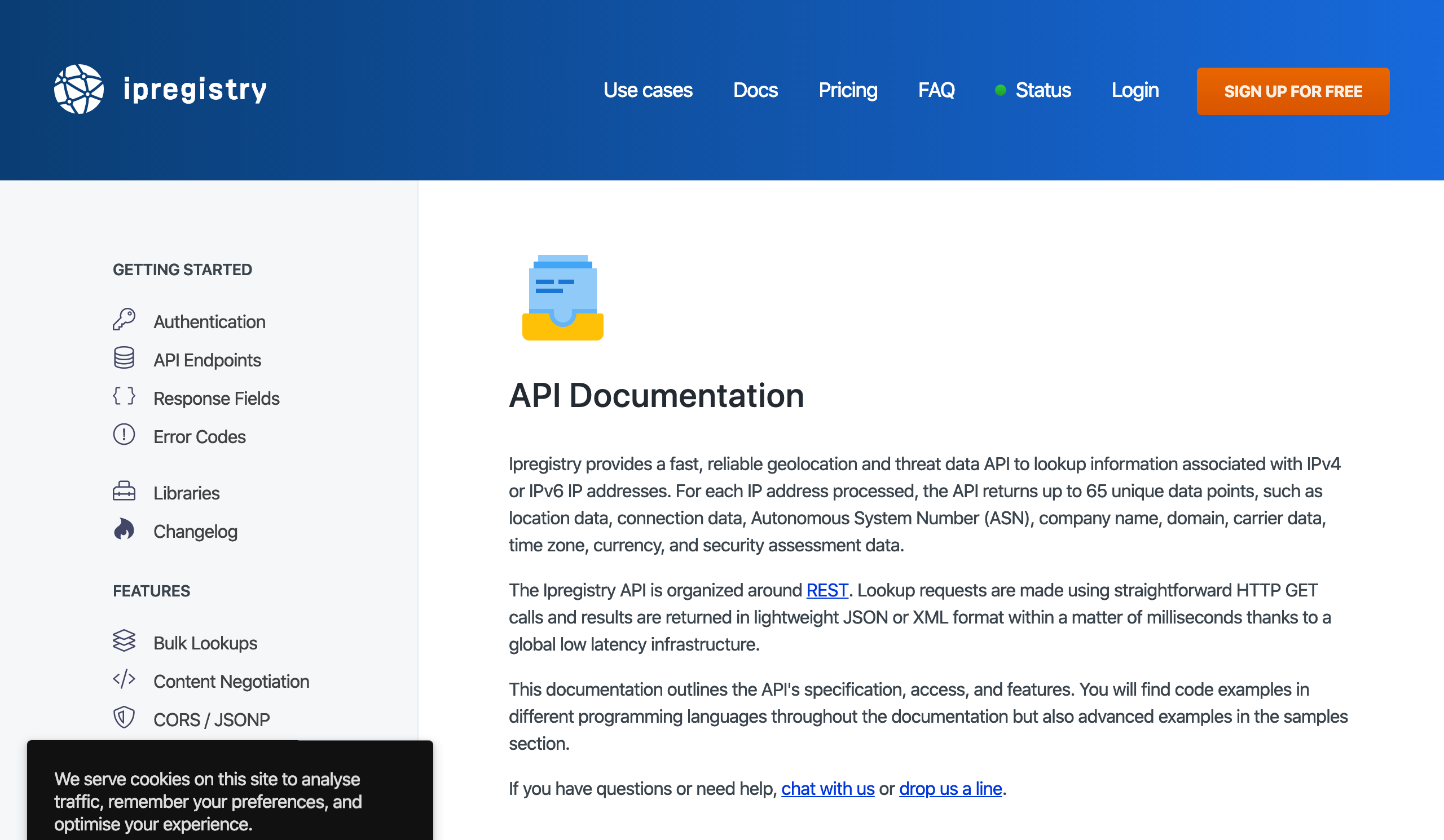
Task: Click the Response Fields curly braces icon
Action: [124, 396]
